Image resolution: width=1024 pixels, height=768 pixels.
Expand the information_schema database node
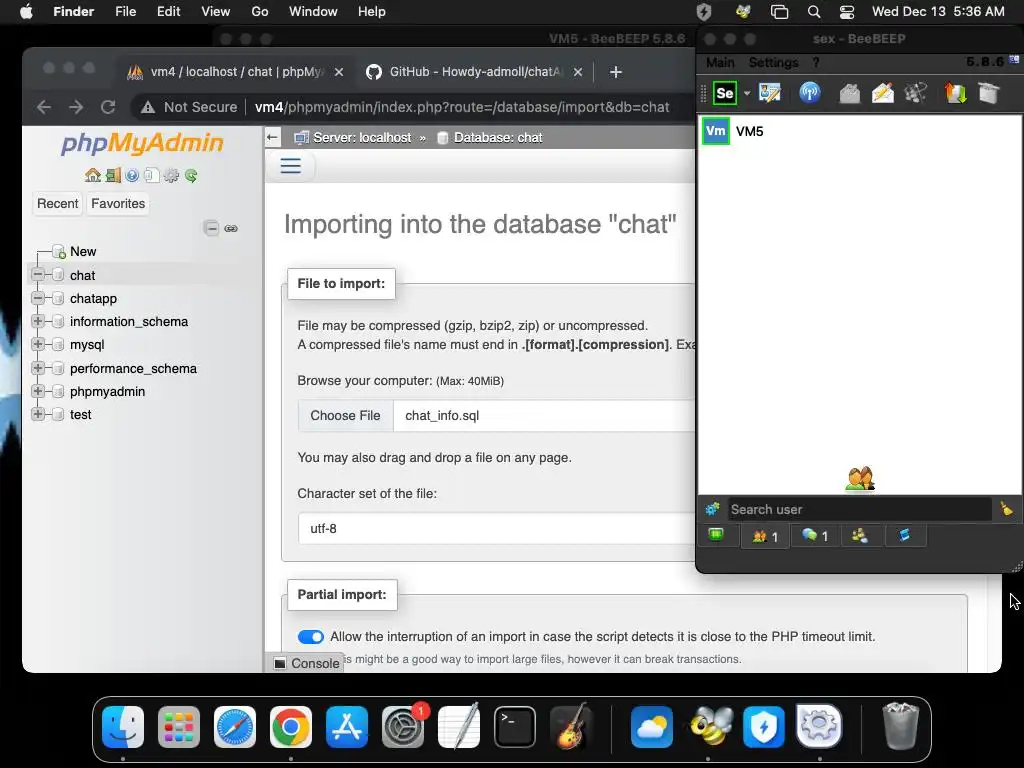tap(38, 321)
